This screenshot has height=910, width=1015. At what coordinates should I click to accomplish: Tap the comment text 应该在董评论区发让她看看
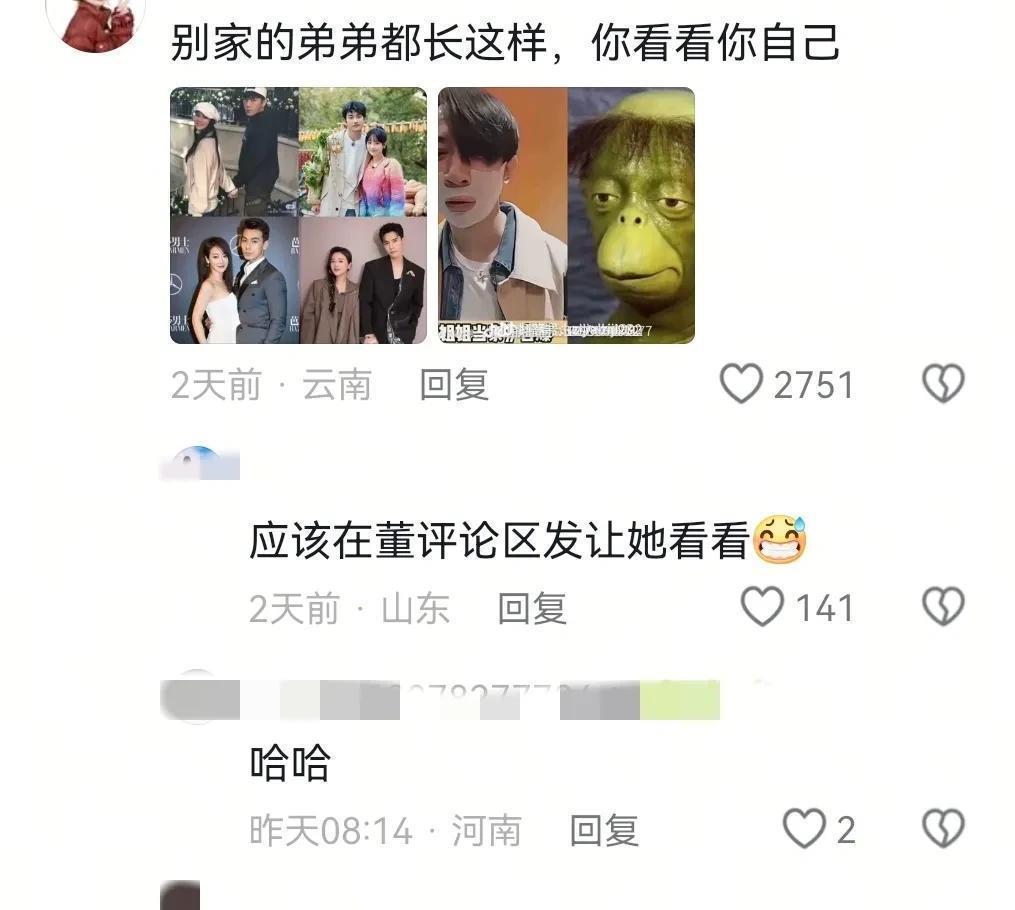pyautogui.click(x=499, y=540)
